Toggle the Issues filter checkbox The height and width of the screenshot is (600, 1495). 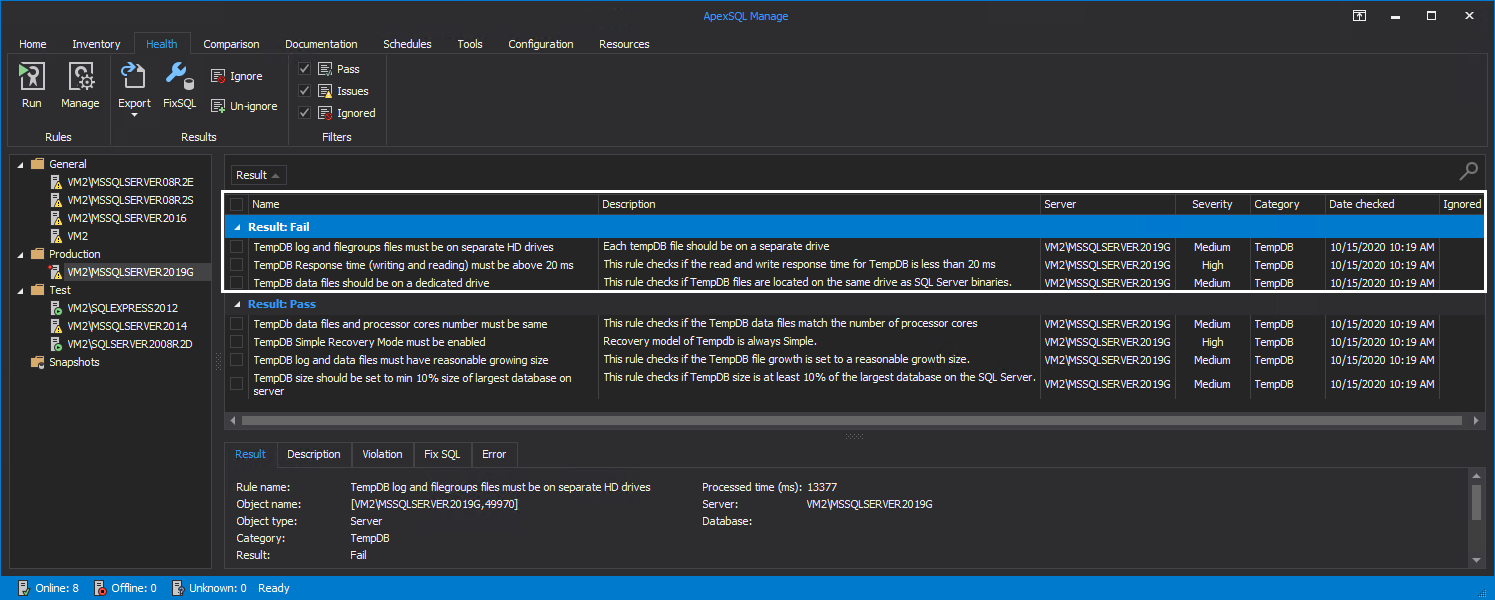(x=305, y=91)
